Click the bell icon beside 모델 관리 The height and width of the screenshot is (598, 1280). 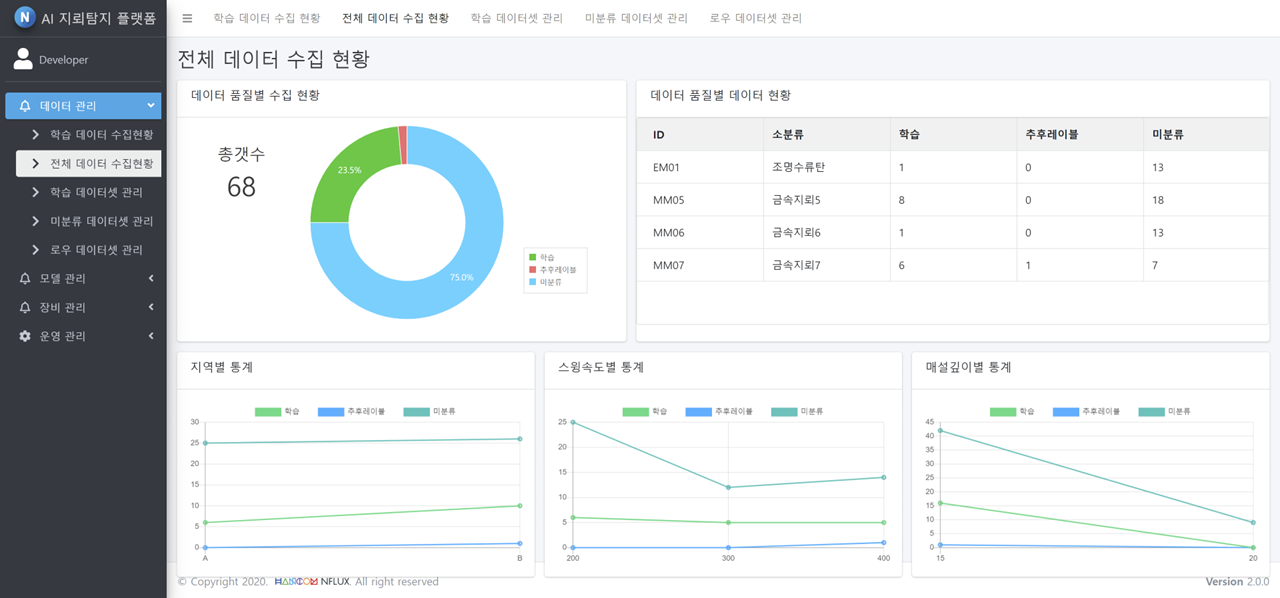(25, 279)
